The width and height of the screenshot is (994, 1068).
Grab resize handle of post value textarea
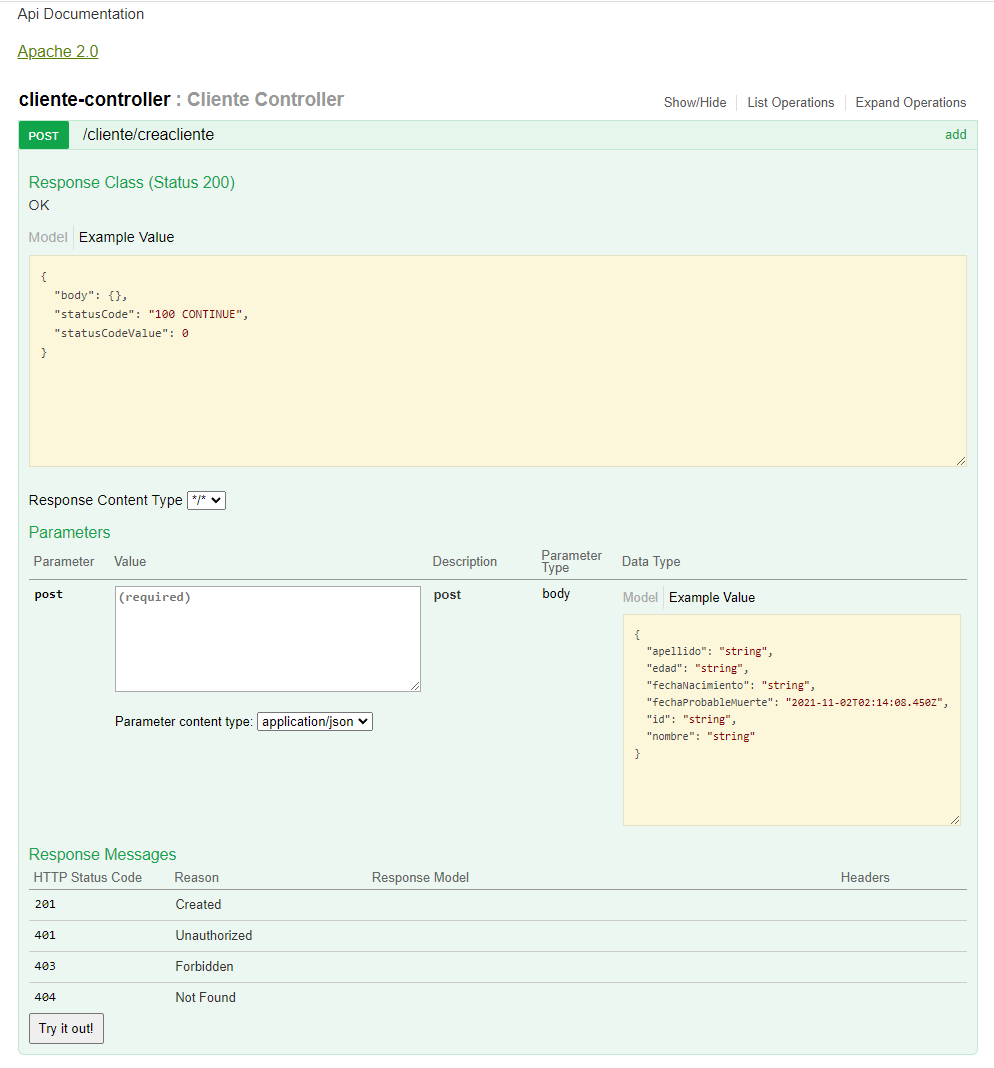[415, 686]
